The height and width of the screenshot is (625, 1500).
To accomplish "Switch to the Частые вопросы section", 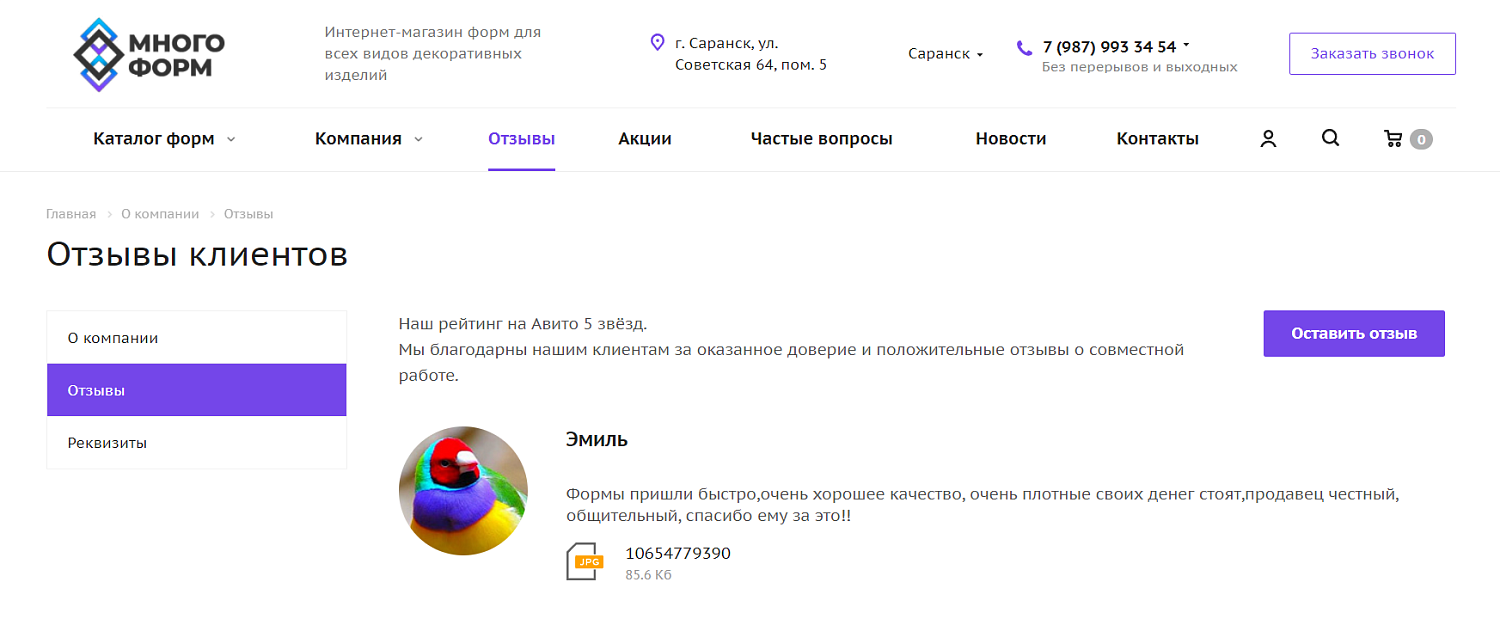I will pos(822,138).
